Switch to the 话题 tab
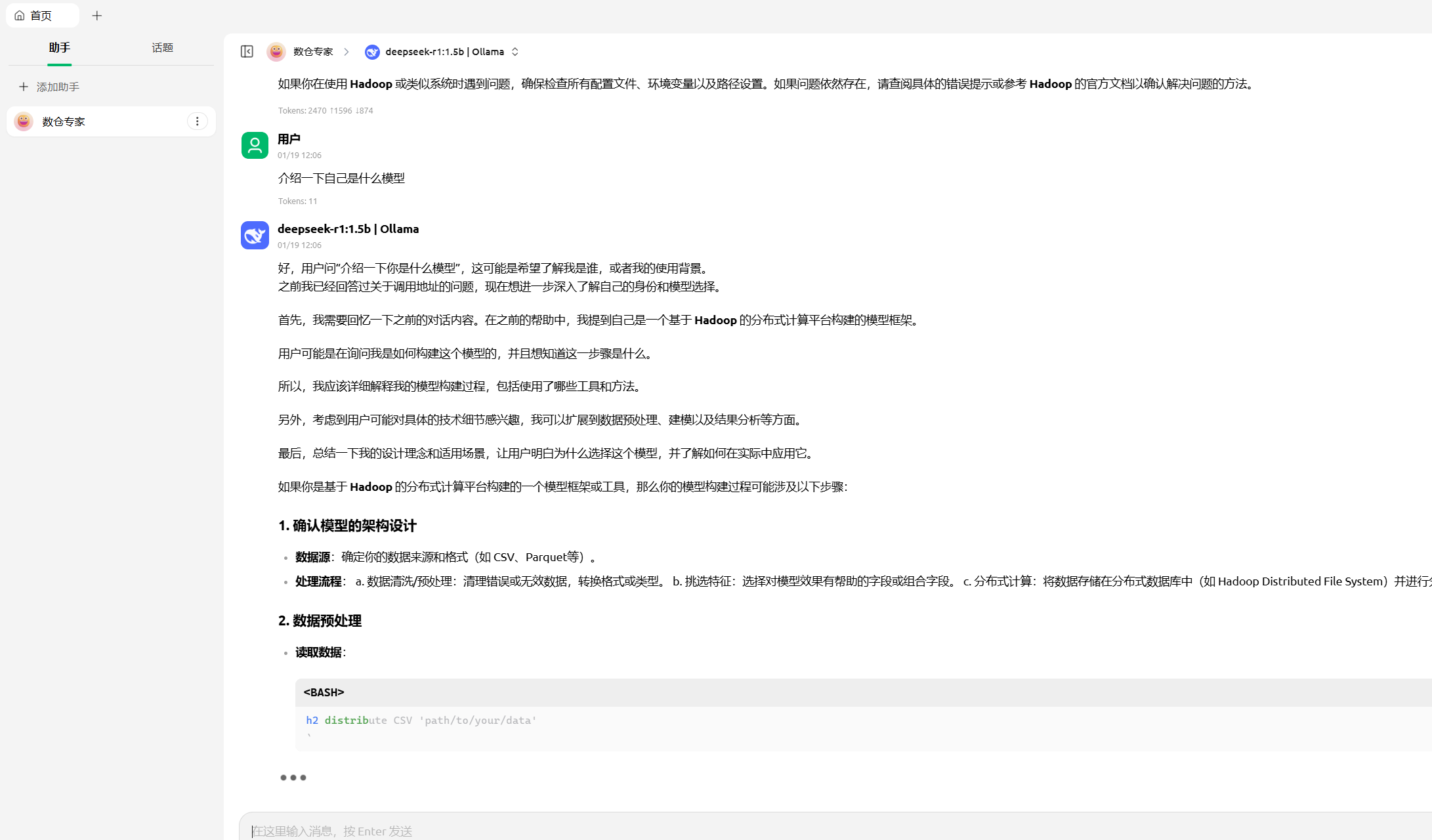 click(x=162, y=47)
